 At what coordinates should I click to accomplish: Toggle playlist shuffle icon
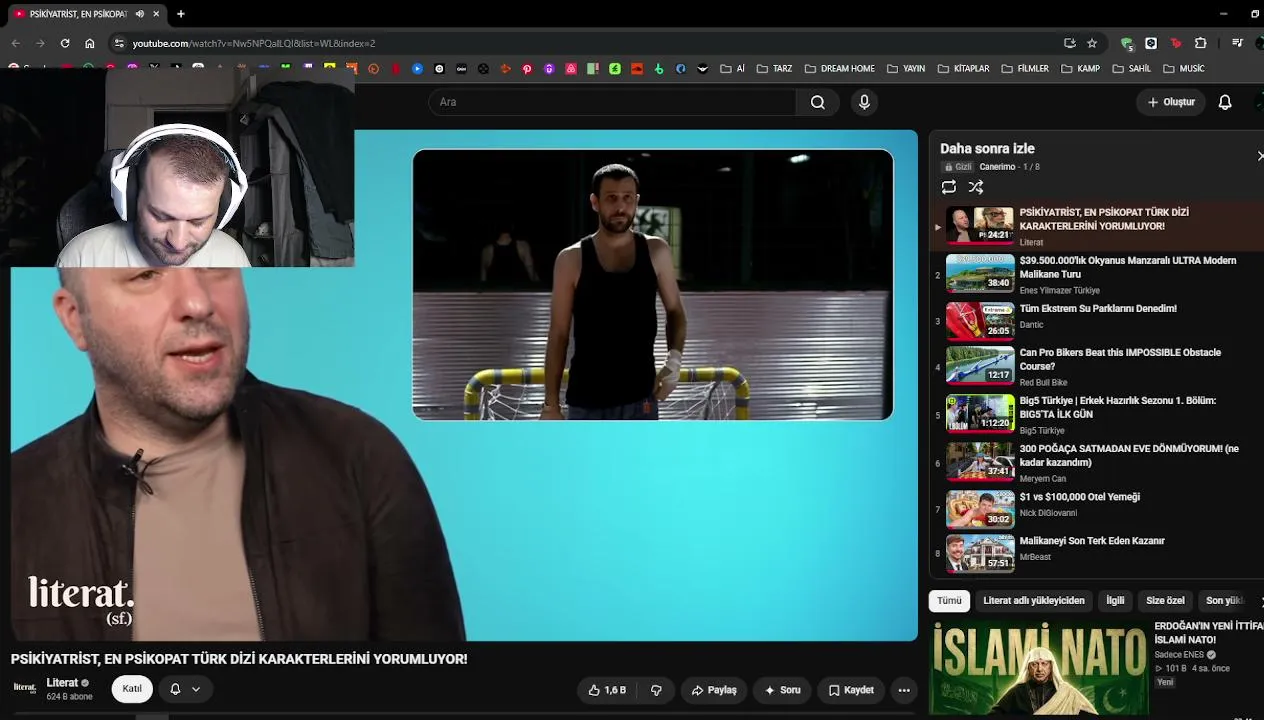coord(976,187)
